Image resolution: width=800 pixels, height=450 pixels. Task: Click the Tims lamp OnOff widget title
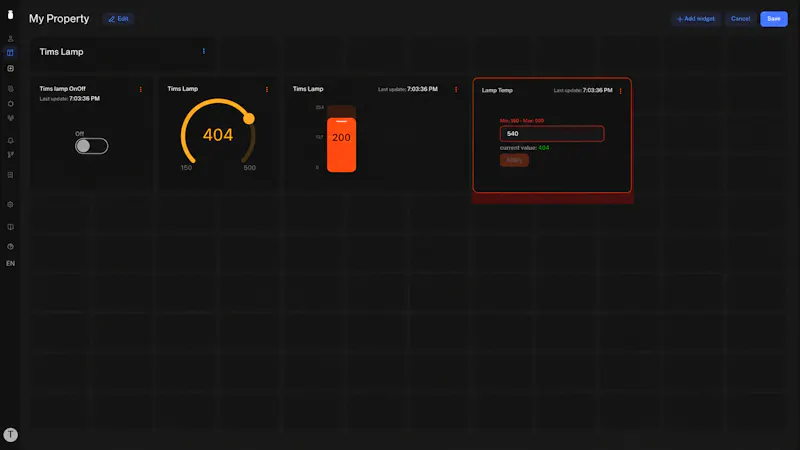[63, 89]
